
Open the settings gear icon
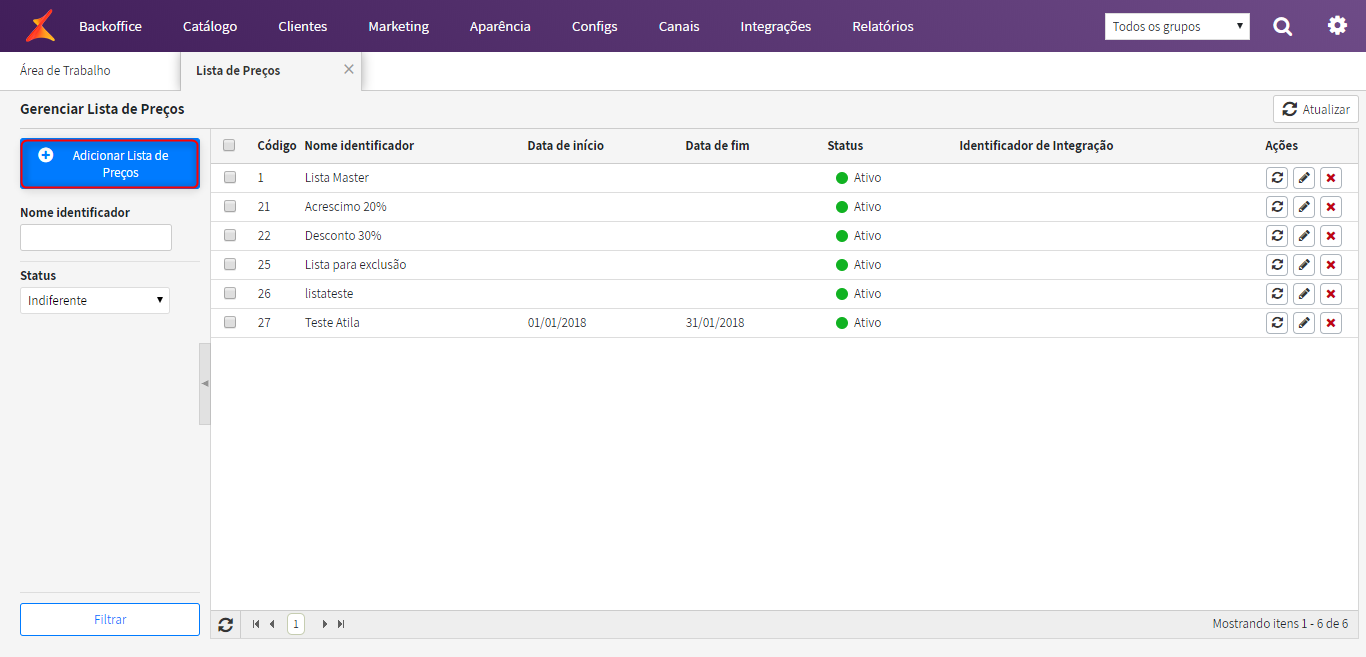(x=1337, y=25)
